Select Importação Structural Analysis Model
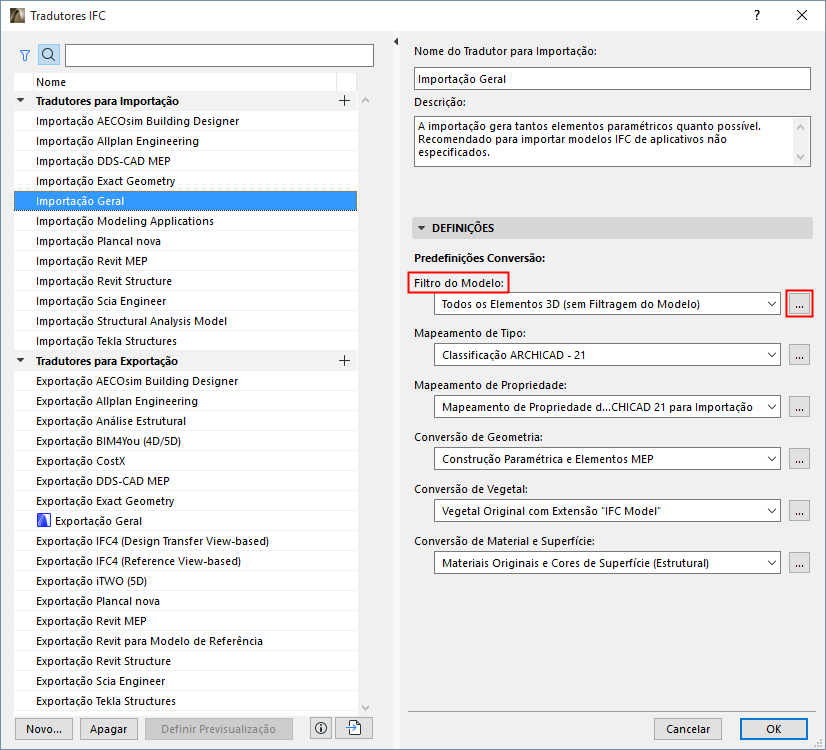 click(x=185, y=321)
